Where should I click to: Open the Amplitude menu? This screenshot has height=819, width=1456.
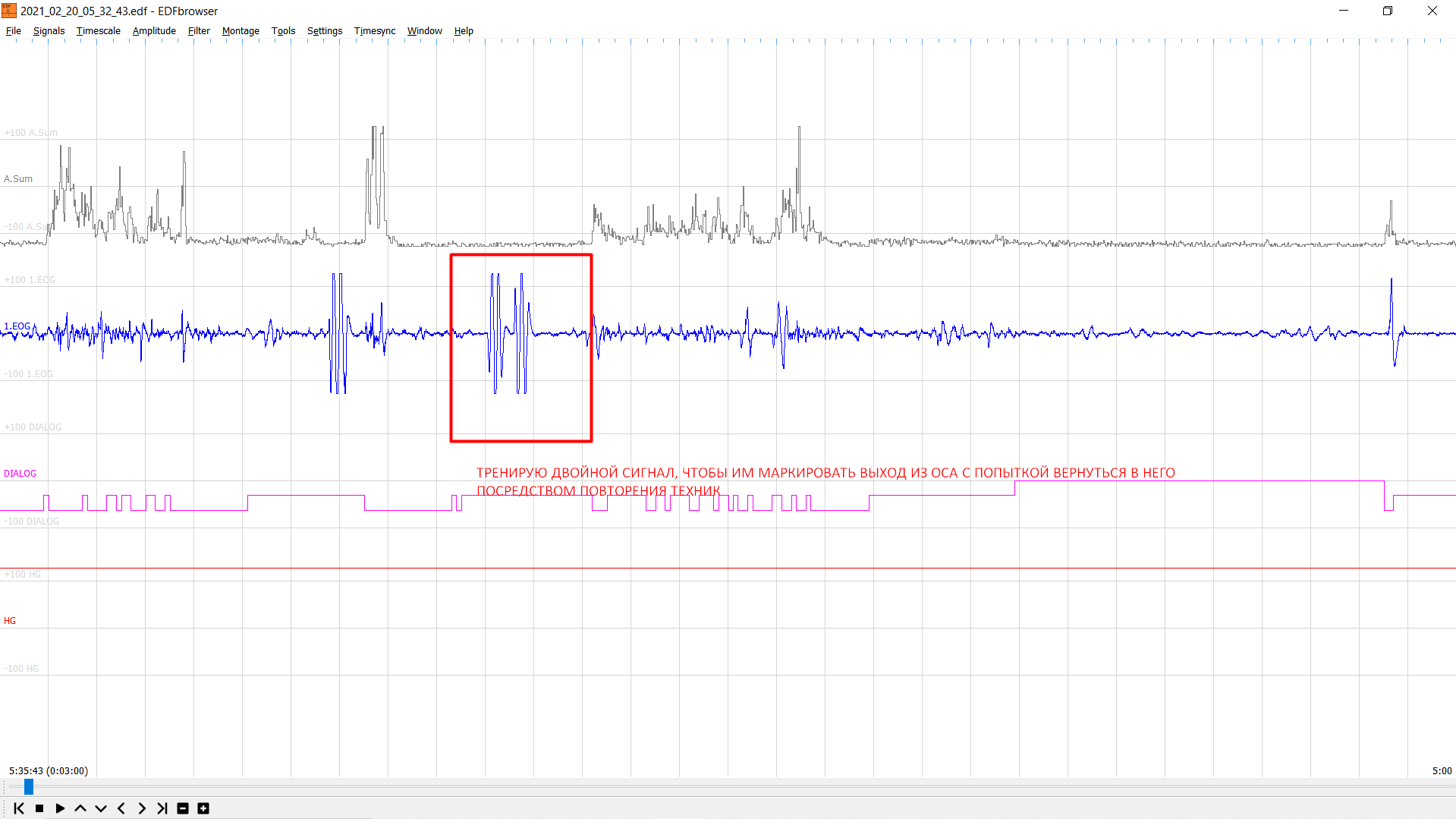[154, 31]
